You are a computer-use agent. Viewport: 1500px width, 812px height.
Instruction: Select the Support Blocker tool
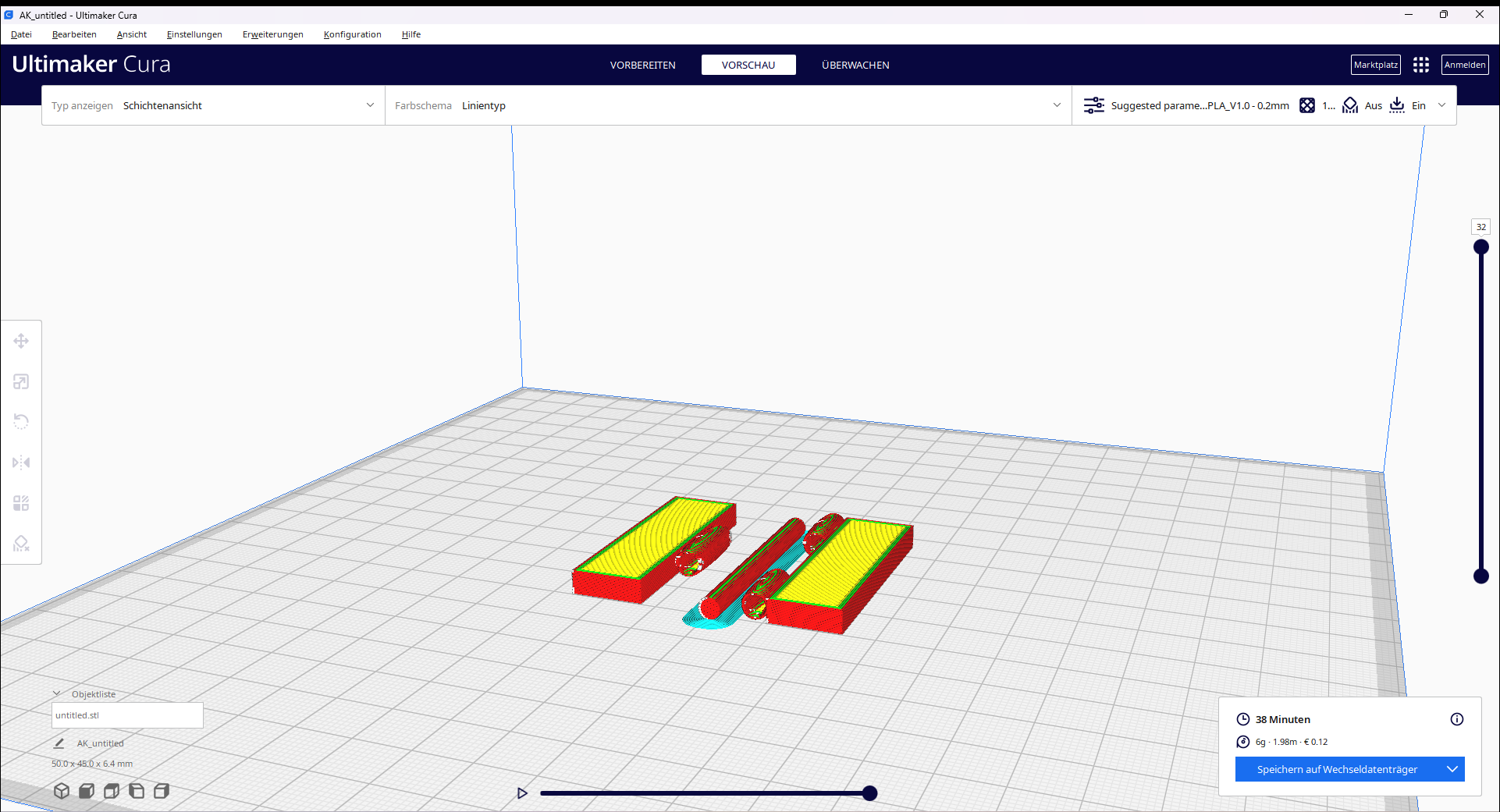(x=21, y=544)
